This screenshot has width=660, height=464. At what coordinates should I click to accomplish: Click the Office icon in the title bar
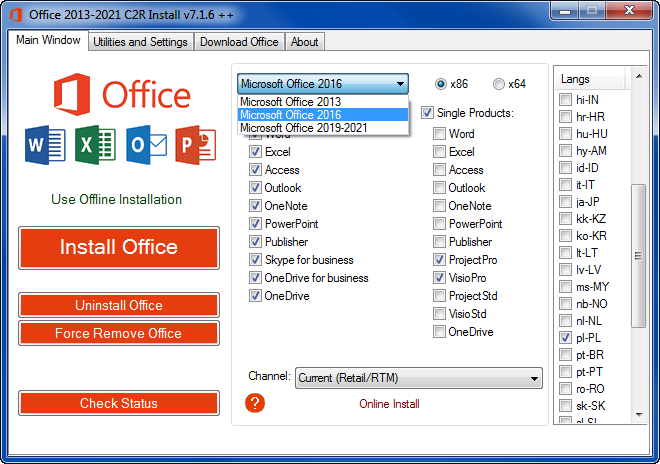click(16, 15)
